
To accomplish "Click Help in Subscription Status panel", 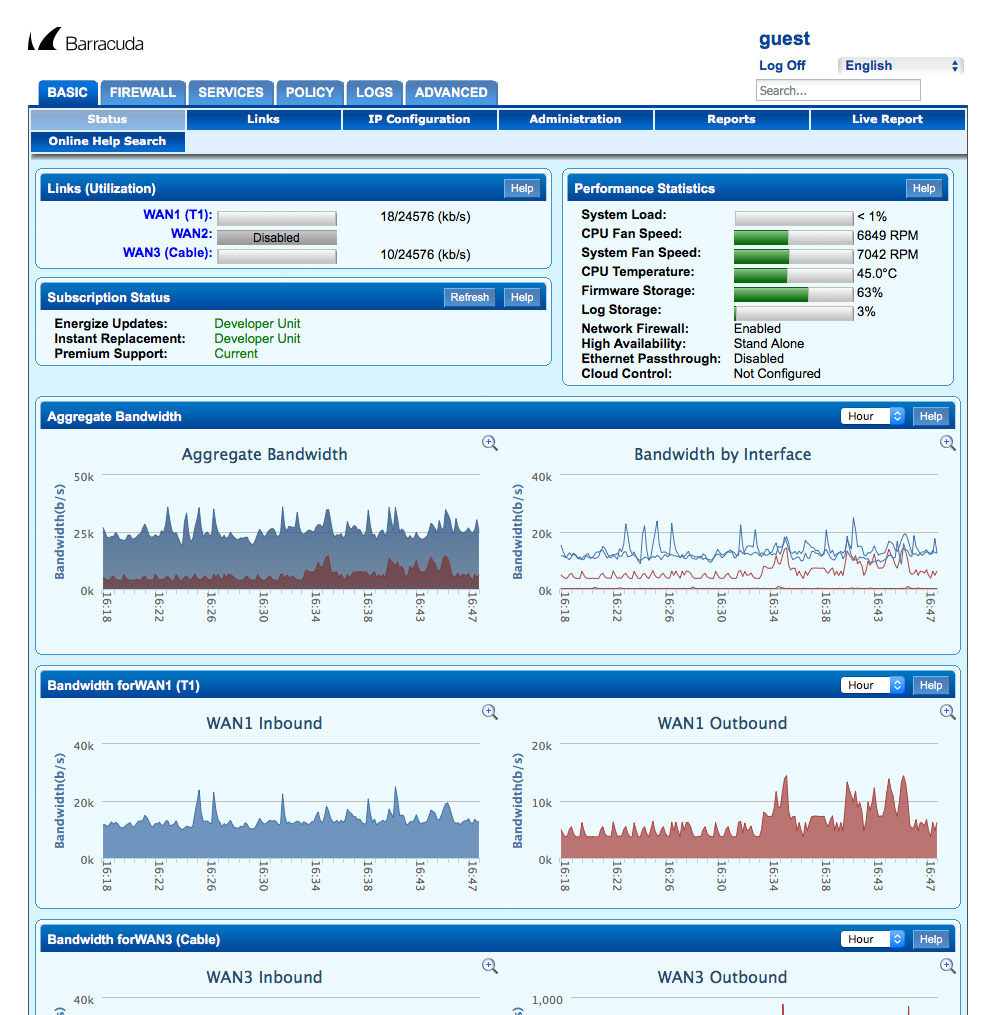I will point(522,297).
